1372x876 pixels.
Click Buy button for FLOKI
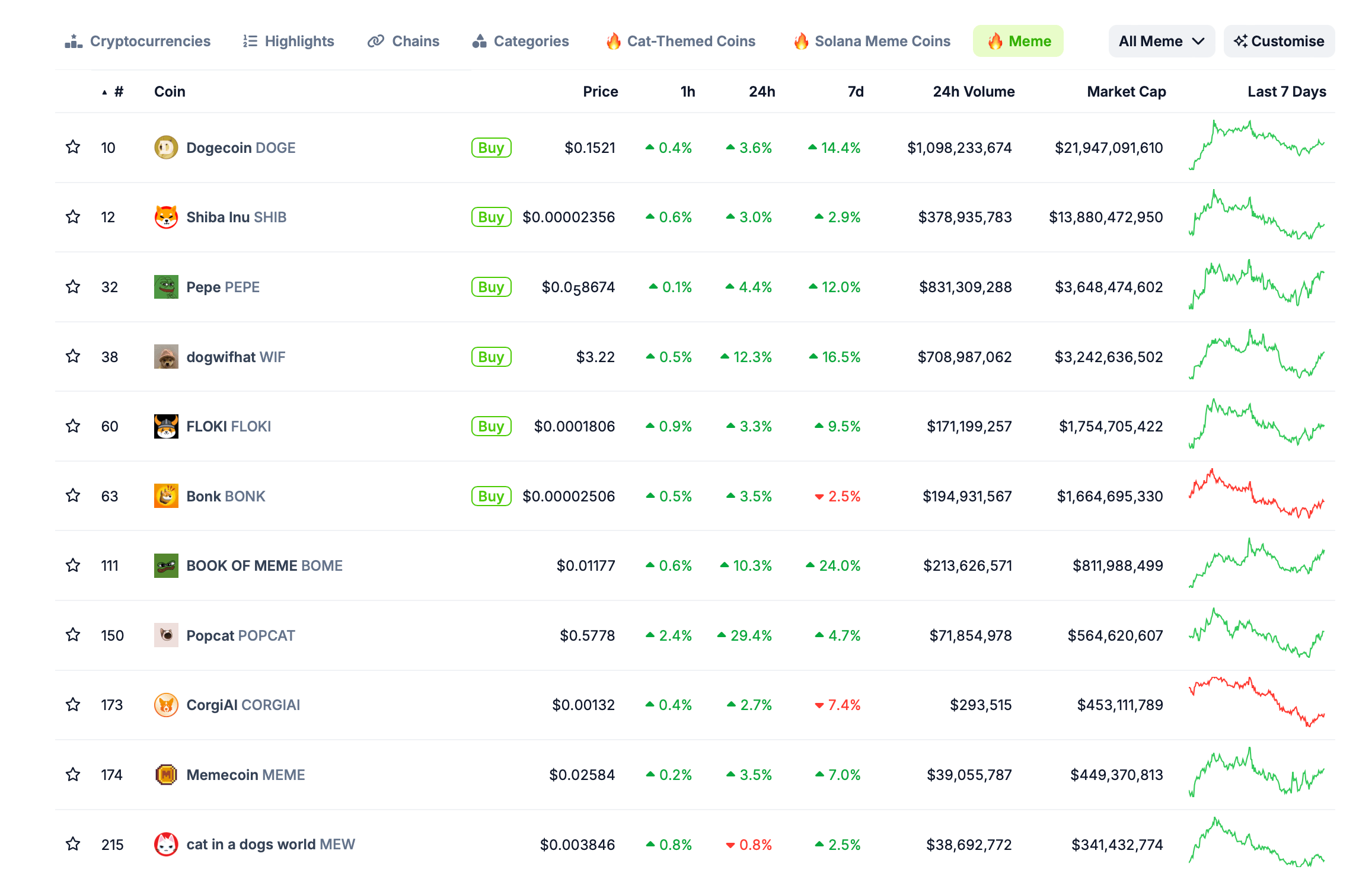pos(492,426)
